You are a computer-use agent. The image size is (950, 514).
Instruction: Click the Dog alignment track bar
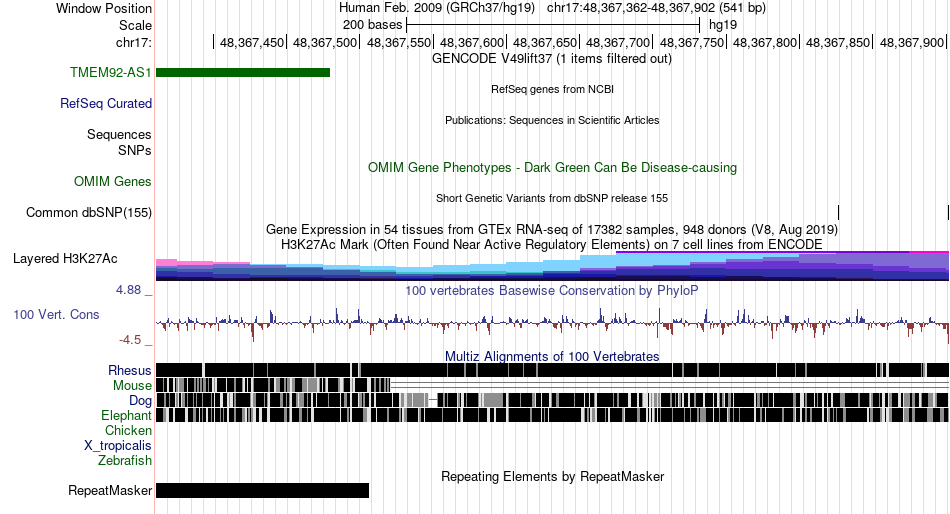point(552,400)
